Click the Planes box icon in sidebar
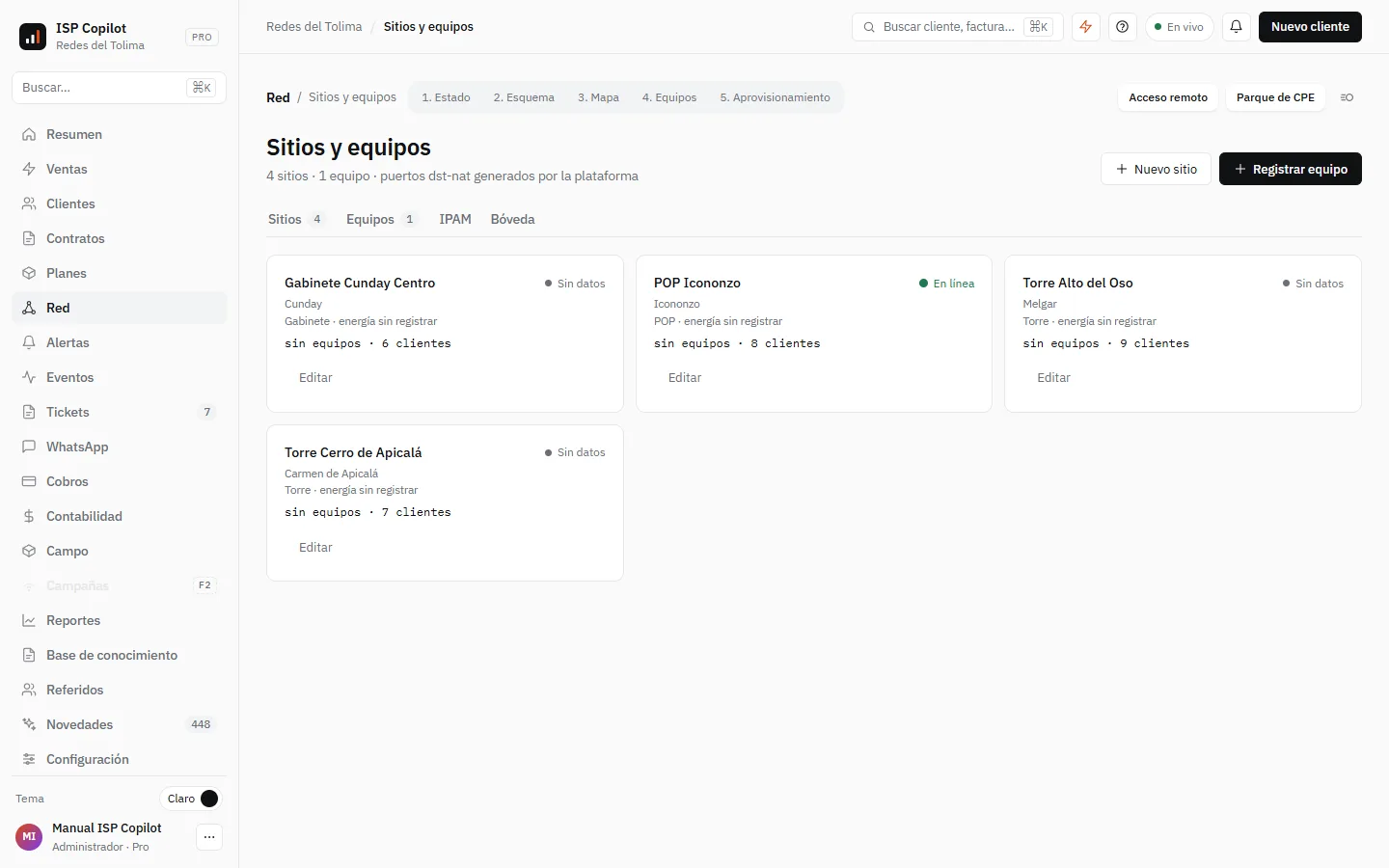 click(29, 273)
